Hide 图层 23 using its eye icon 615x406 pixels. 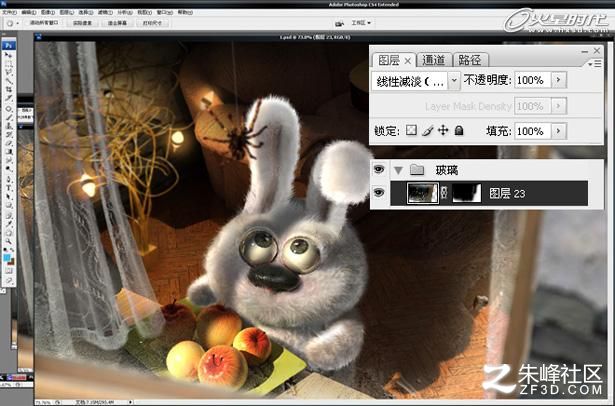coord(379,192)
